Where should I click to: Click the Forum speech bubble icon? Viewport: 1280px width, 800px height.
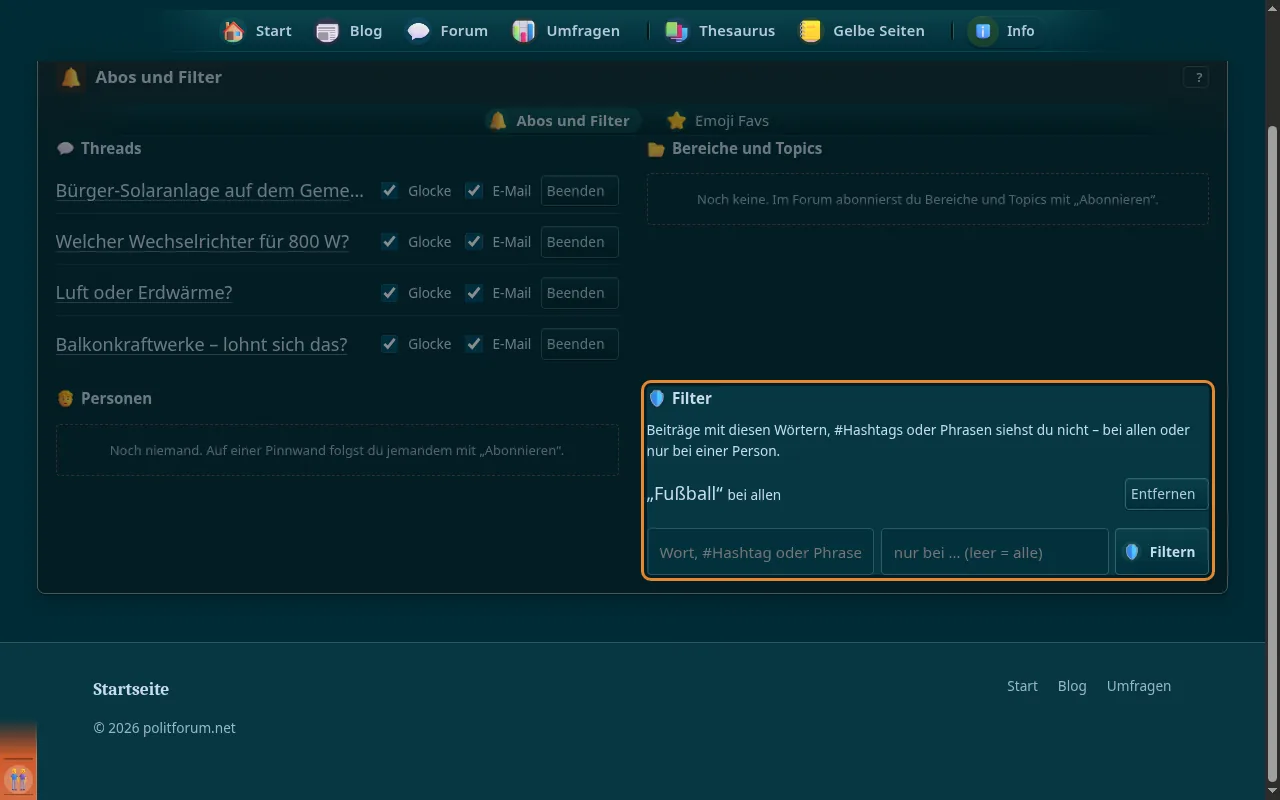pyautogui.click(x=419, y=31)
